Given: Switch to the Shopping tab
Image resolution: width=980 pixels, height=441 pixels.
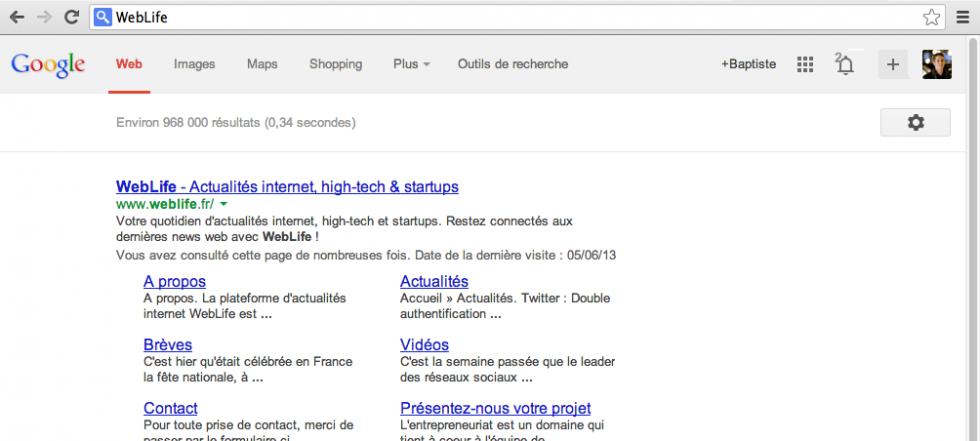Looking at the screenshot, I should [x=336, y=64].
